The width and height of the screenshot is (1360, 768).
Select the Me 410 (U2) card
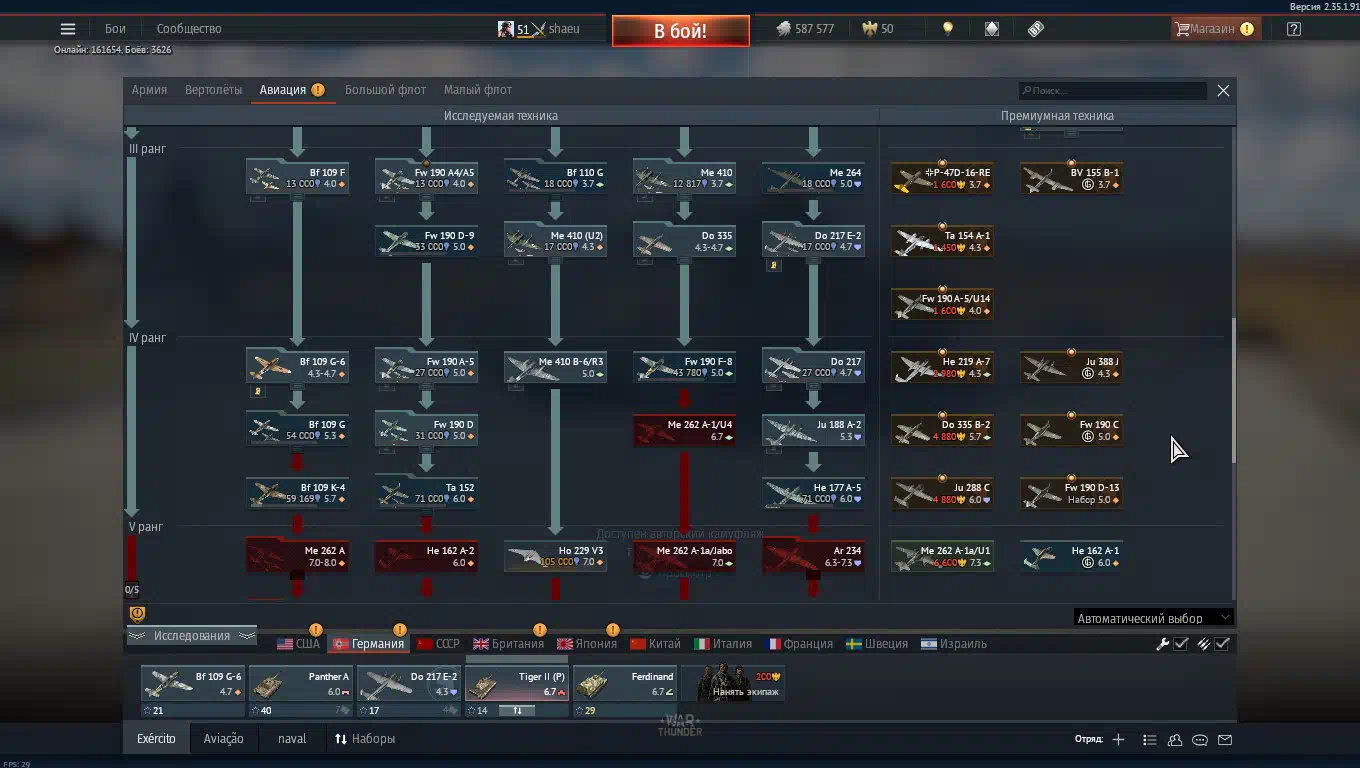556,241
